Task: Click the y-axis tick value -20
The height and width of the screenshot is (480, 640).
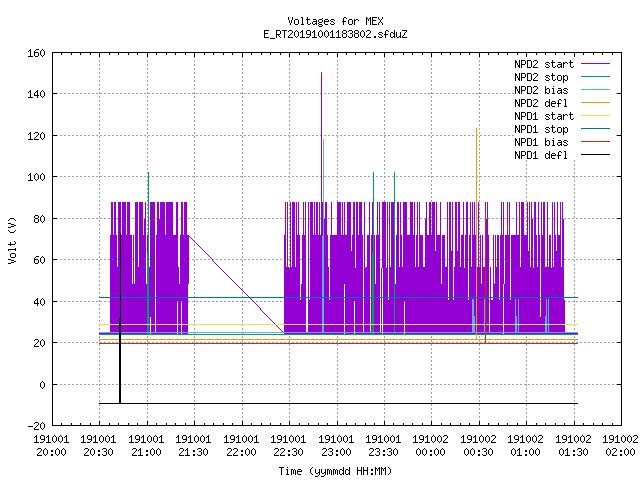Action: [36, 426]
